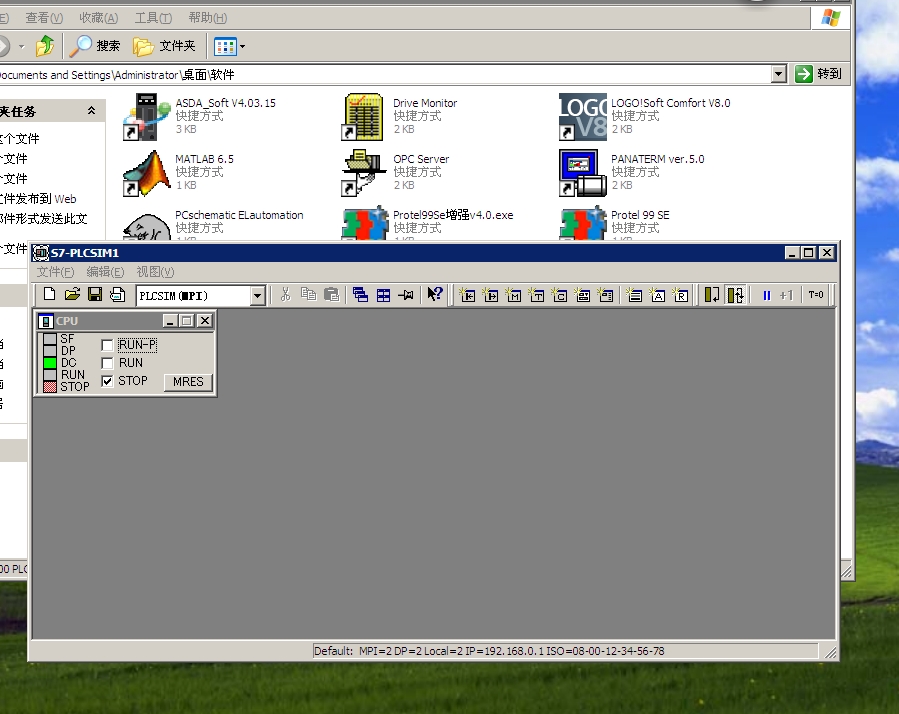Enable the RUN-P checkbox in CPU window
The width and height of the screenshot is (899, 714).
107,345
